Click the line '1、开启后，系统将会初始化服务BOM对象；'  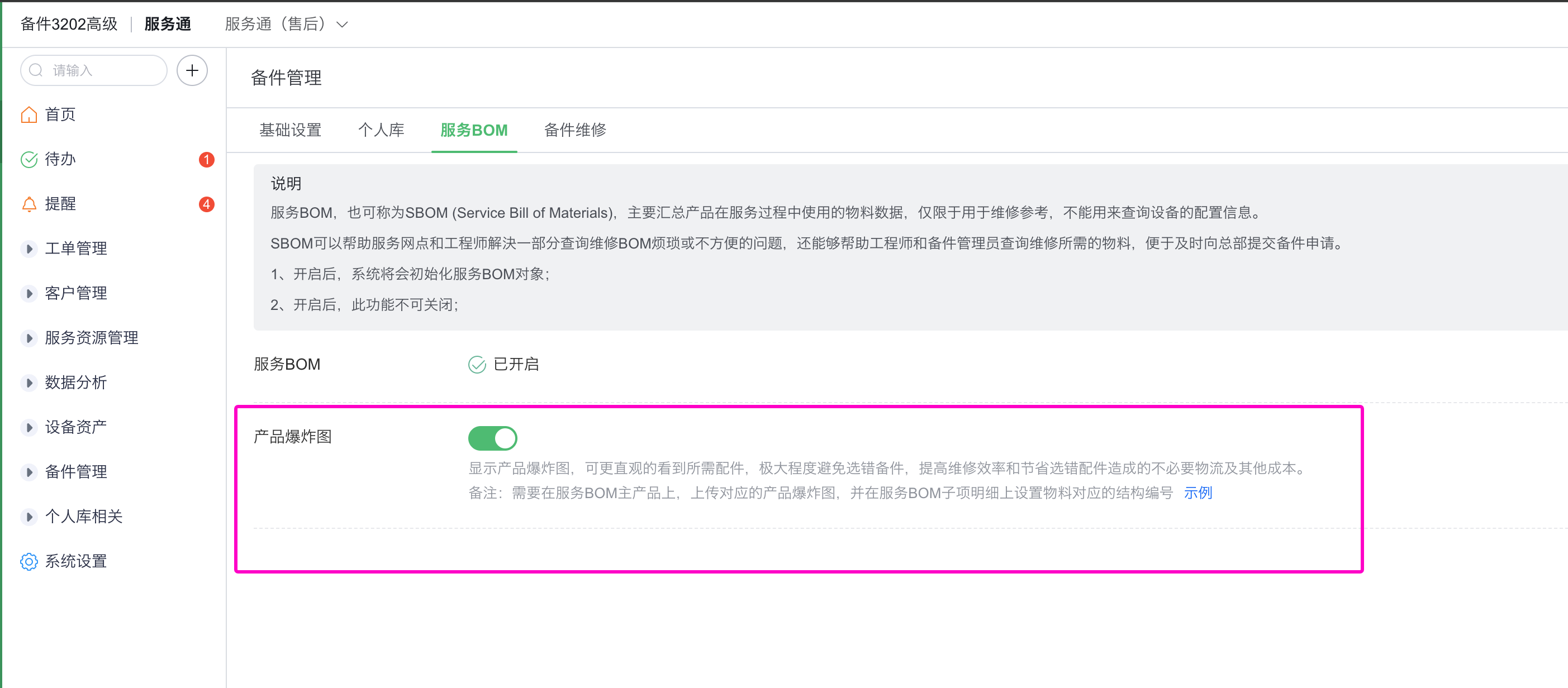(x=411, y=274)
